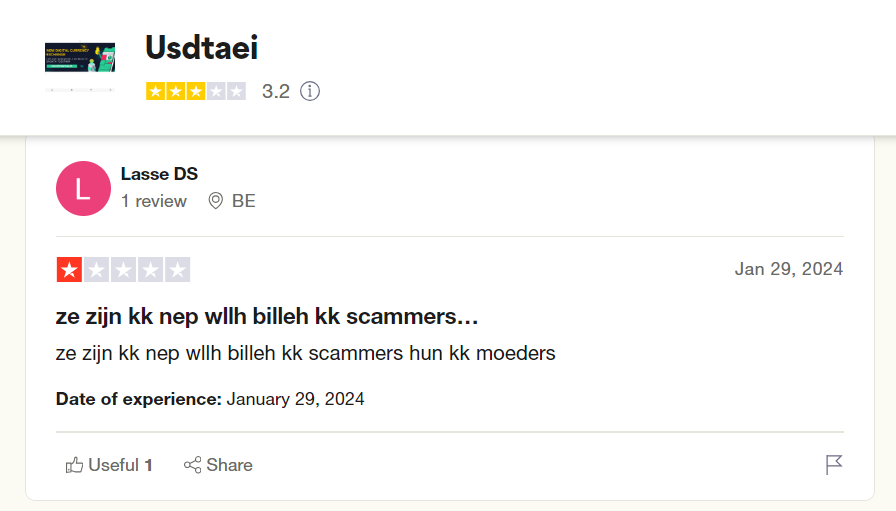896x511 pixels.
Task: Open the review title 'ze zijn kk nep...'
Action: coord(267,316)
